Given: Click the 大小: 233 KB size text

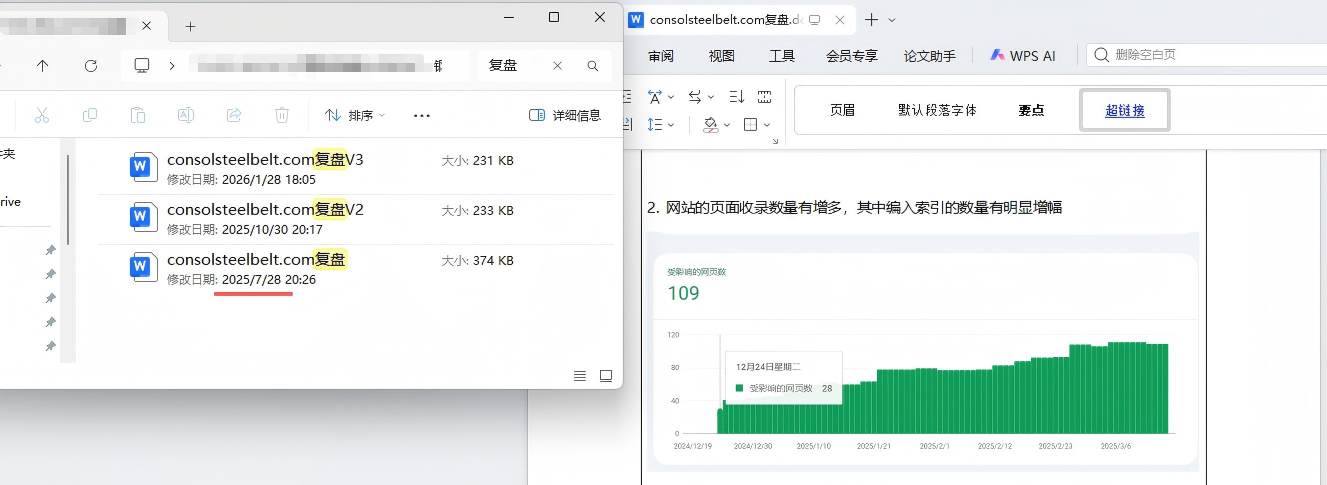Looking at the screenshot, I should pyautogui.click(x=478, y=210).
